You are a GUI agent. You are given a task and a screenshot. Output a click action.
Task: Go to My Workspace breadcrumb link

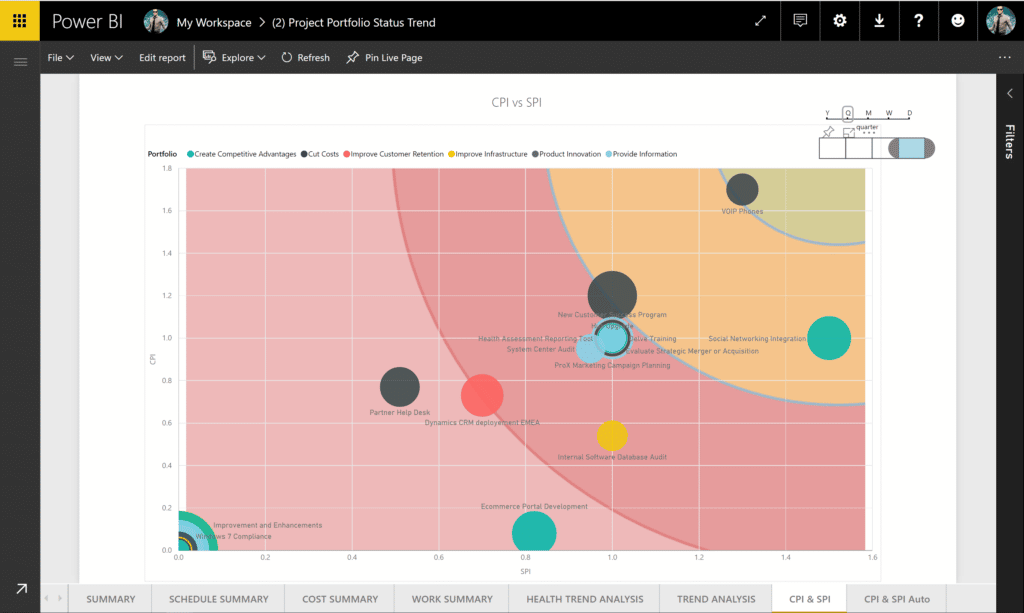[214, 22]
